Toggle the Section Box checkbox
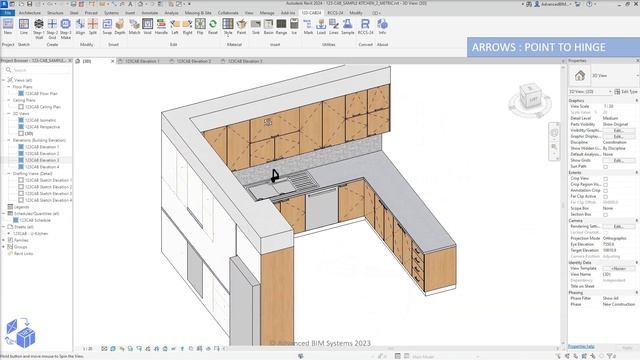 coord(605,215)
